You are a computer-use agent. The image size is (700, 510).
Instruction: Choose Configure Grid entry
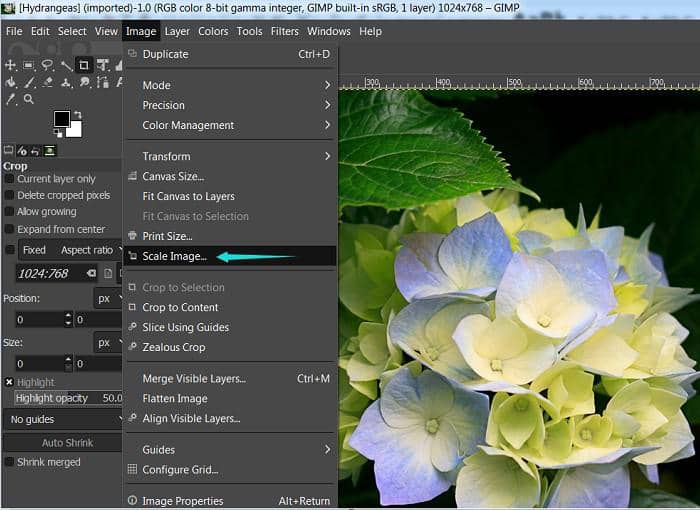230,469
